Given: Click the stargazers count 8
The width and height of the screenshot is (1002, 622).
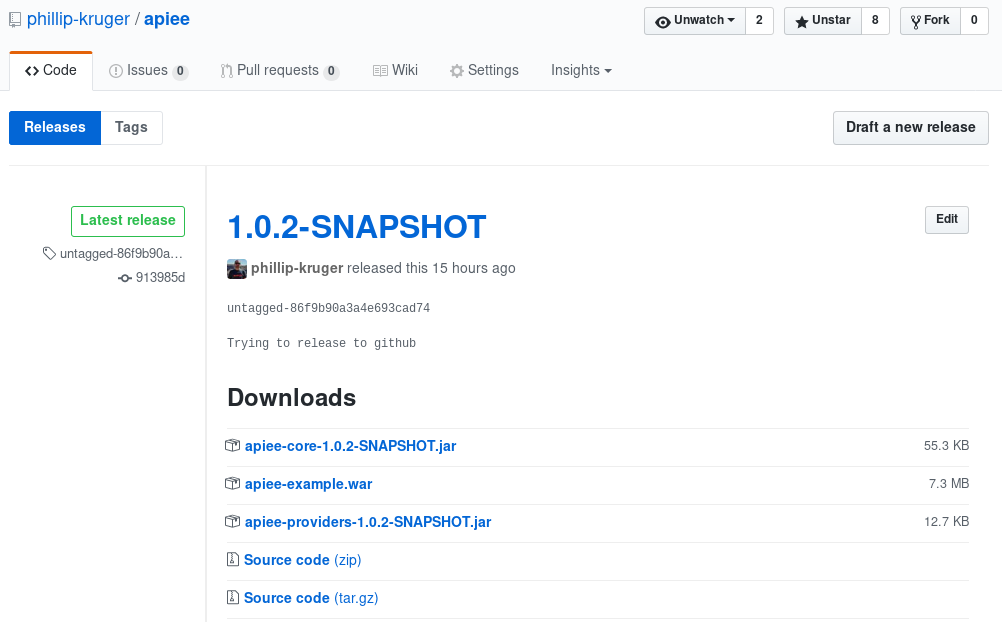Looking at the screenshot, I should pyautogui.click(x=875, y=21).
